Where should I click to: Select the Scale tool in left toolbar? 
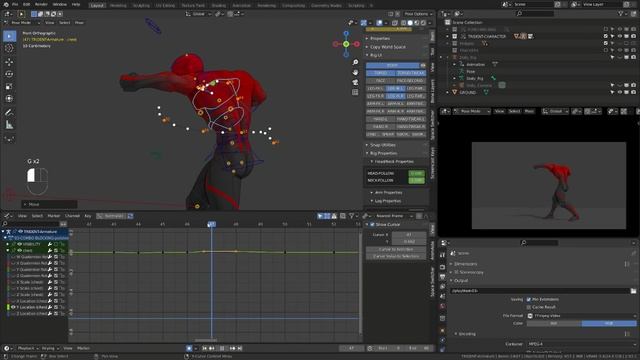tap(9, 87)
